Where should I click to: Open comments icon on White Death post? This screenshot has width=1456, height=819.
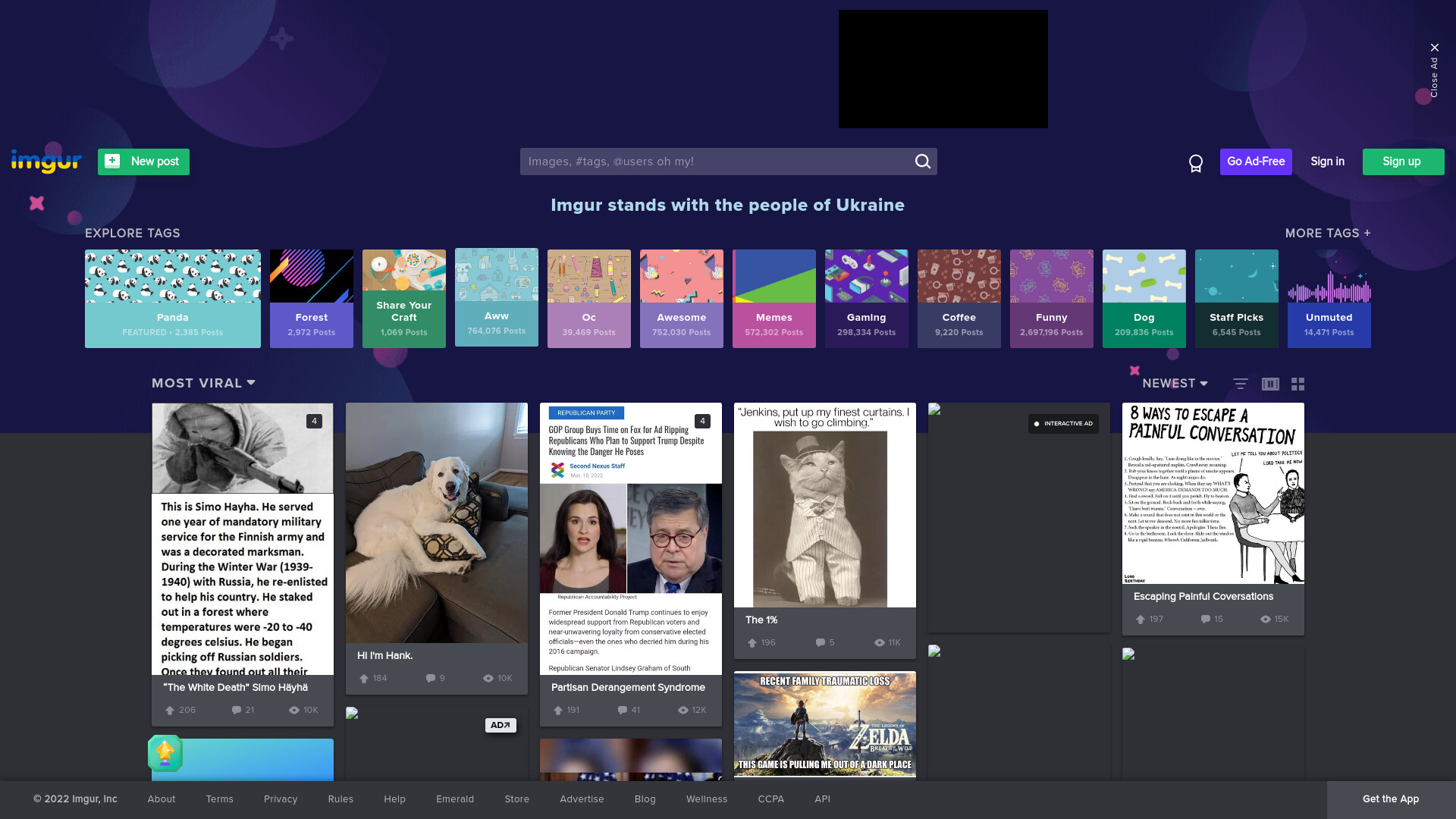point(237,711)
